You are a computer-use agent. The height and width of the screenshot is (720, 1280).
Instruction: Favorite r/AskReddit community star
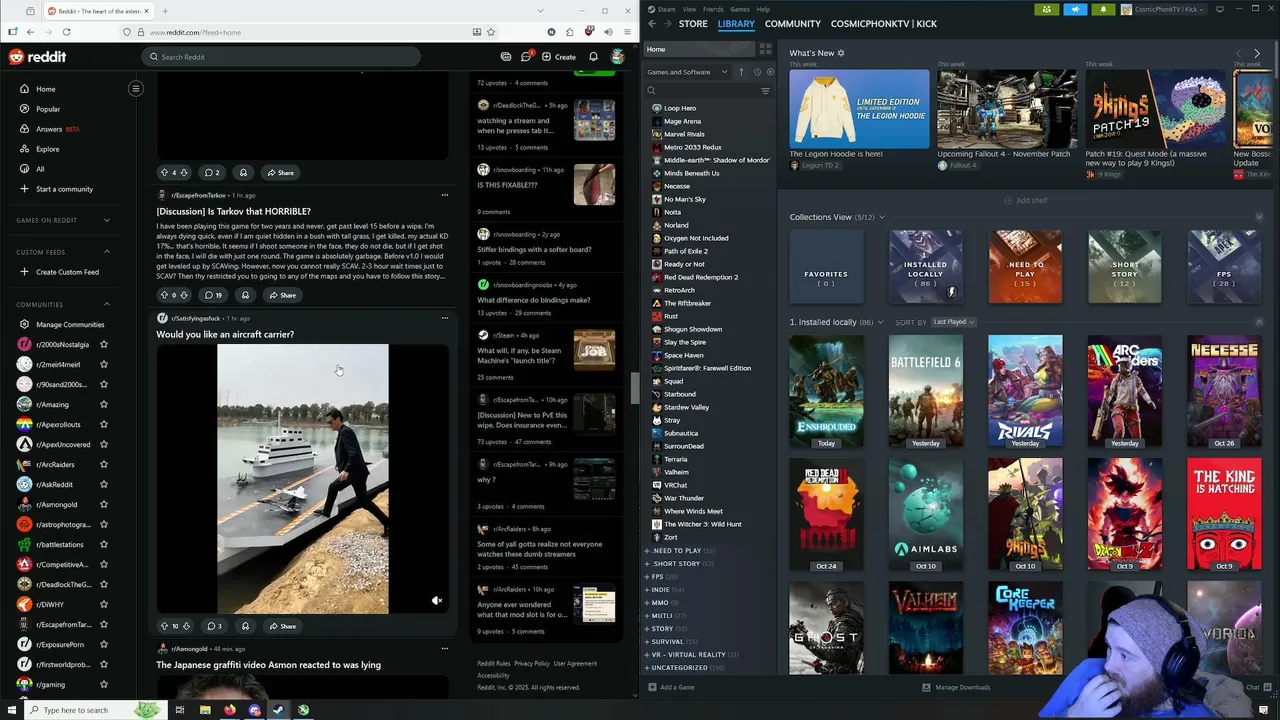click(104, 484)
